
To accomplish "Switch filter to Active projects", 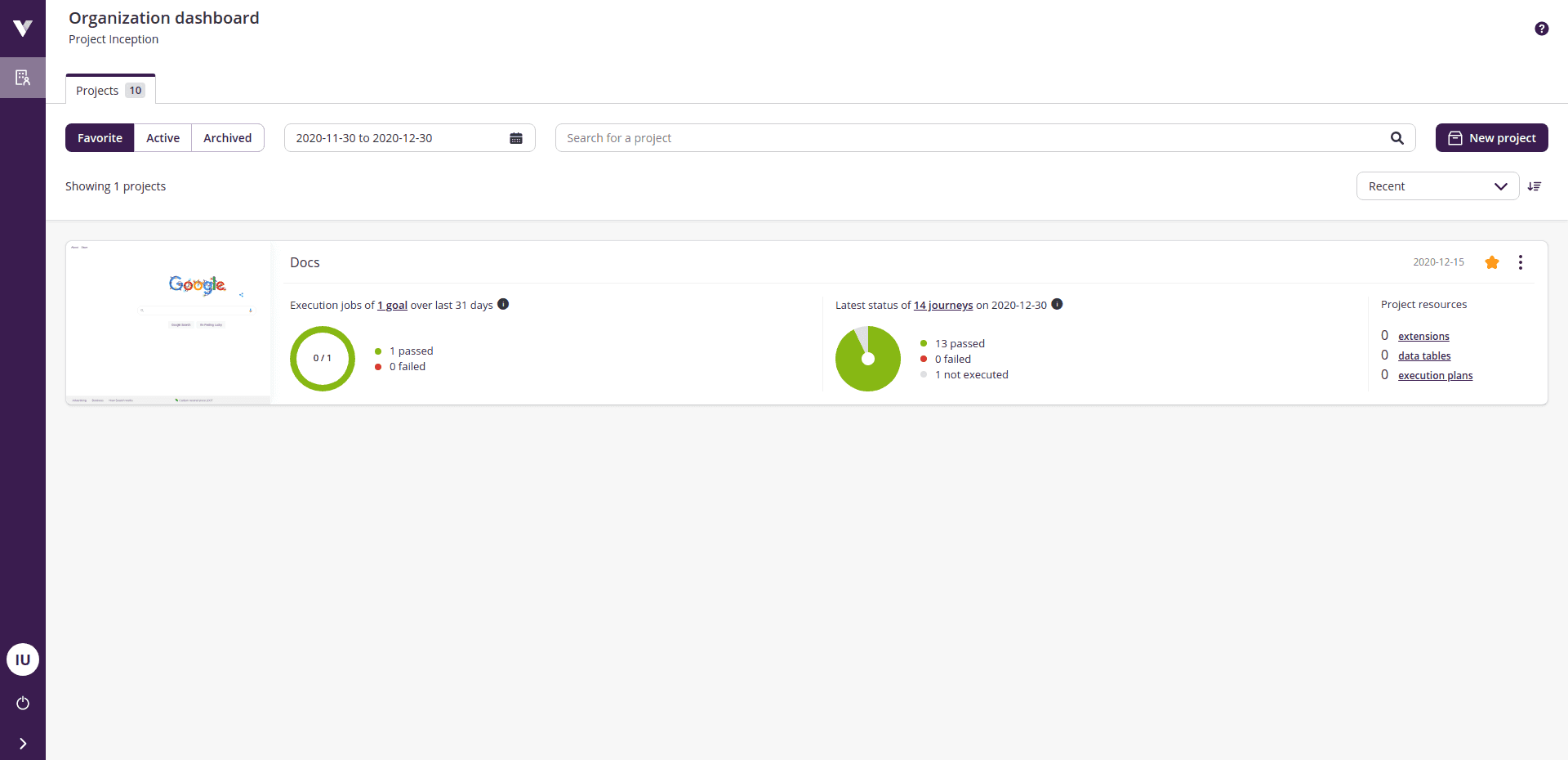I will tap(163, 137).
